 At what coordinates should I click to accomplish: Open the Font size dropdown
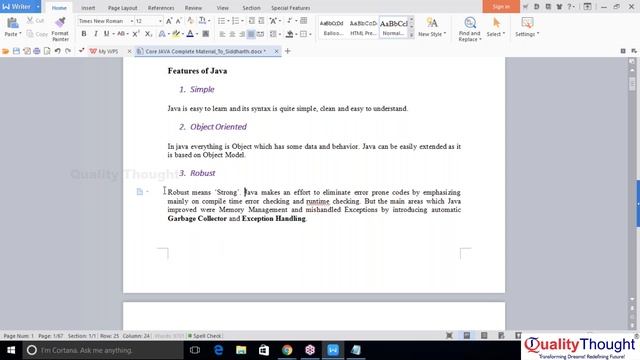pyautogui.click(x=160, y=21)
